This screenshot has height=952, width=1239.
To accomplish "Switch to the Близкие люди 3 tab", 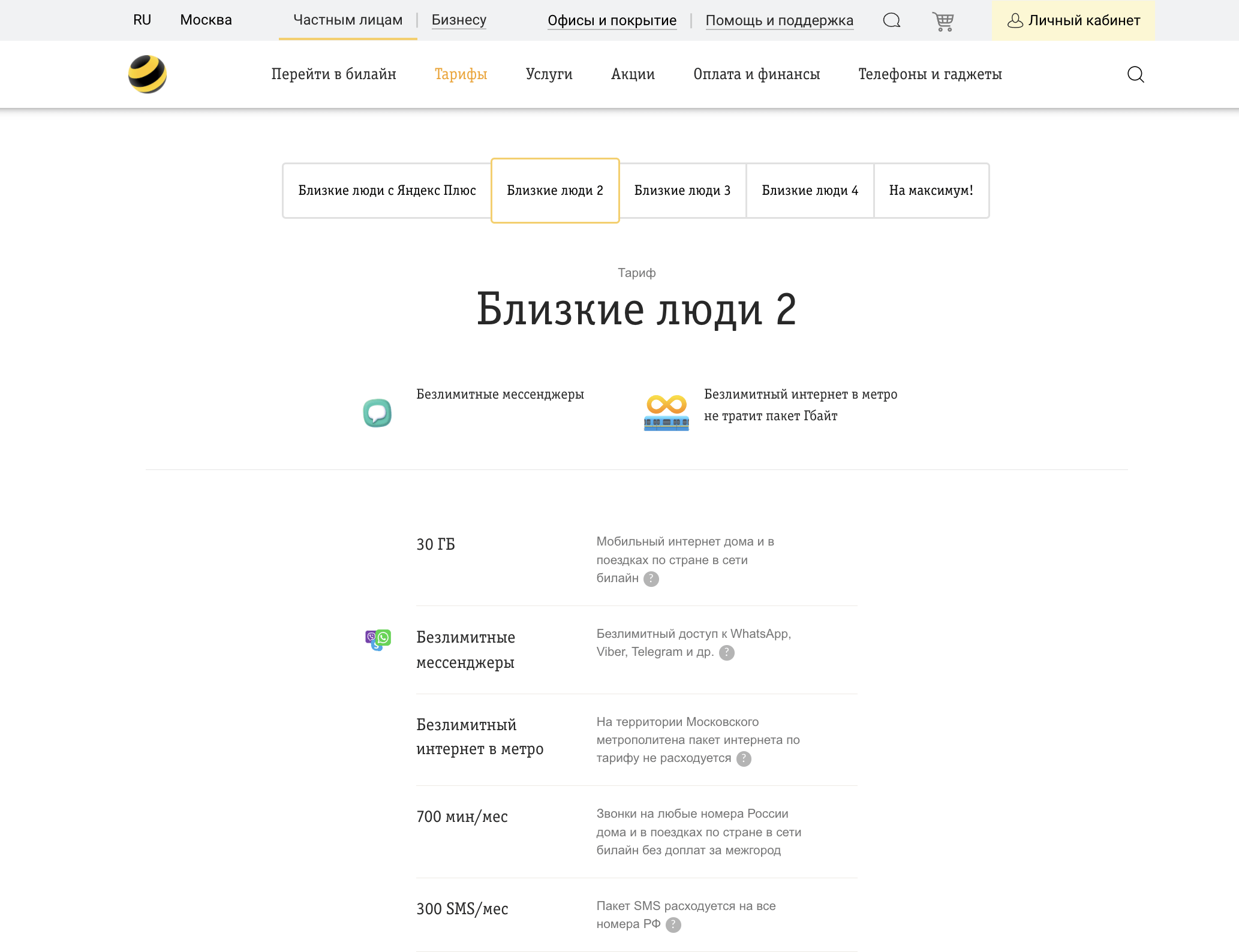I will (683, 191).
